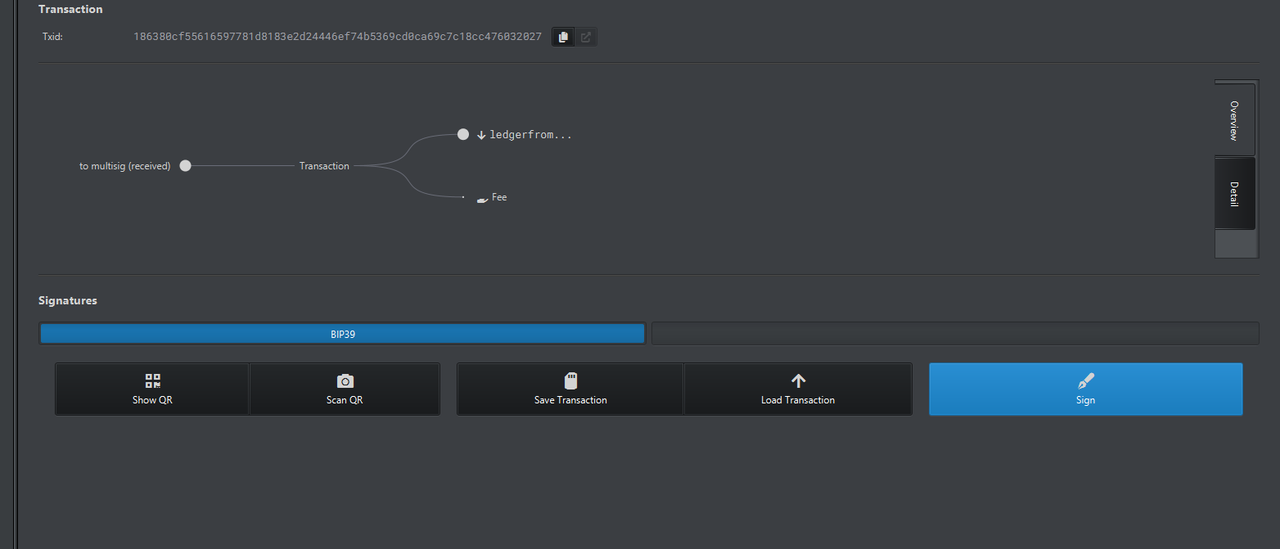Select the Txid hash text

[338, 37]
